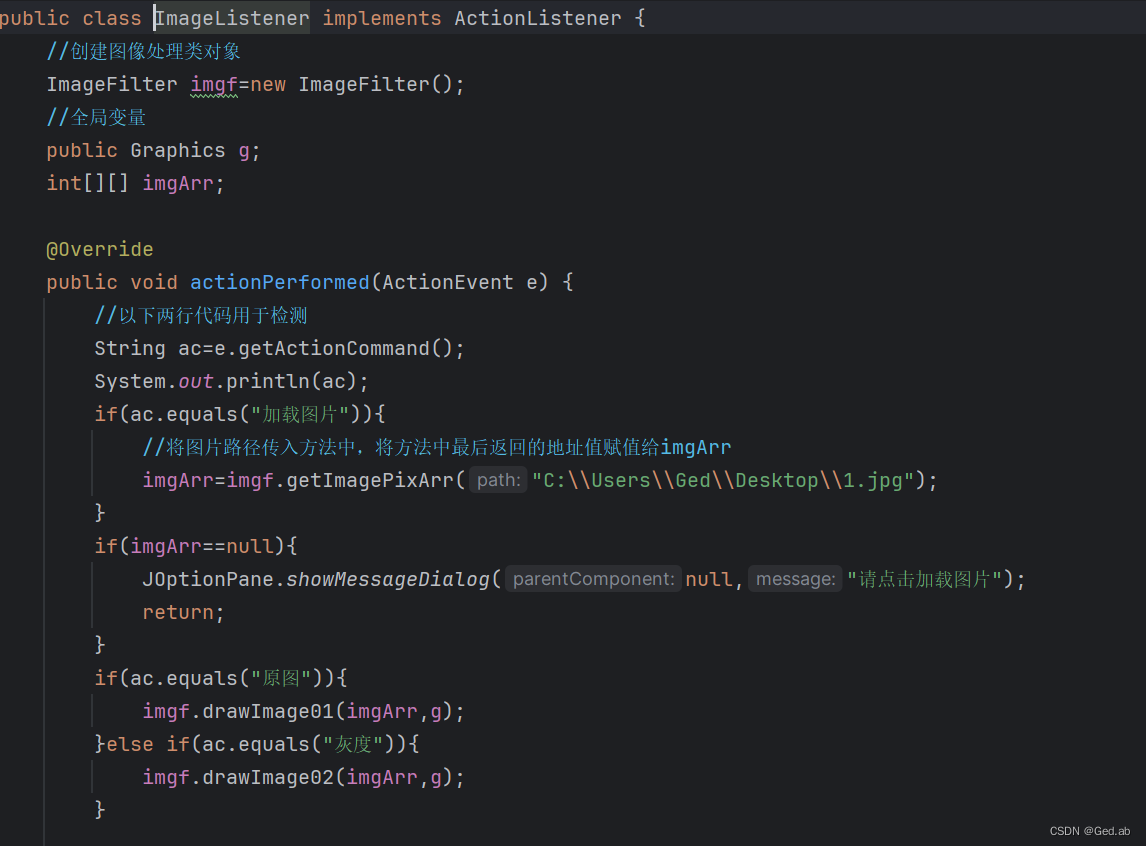Click the getImagePixArr method call
The width and height of the screenshot is (1146, 846).
(x=370, y=480)
